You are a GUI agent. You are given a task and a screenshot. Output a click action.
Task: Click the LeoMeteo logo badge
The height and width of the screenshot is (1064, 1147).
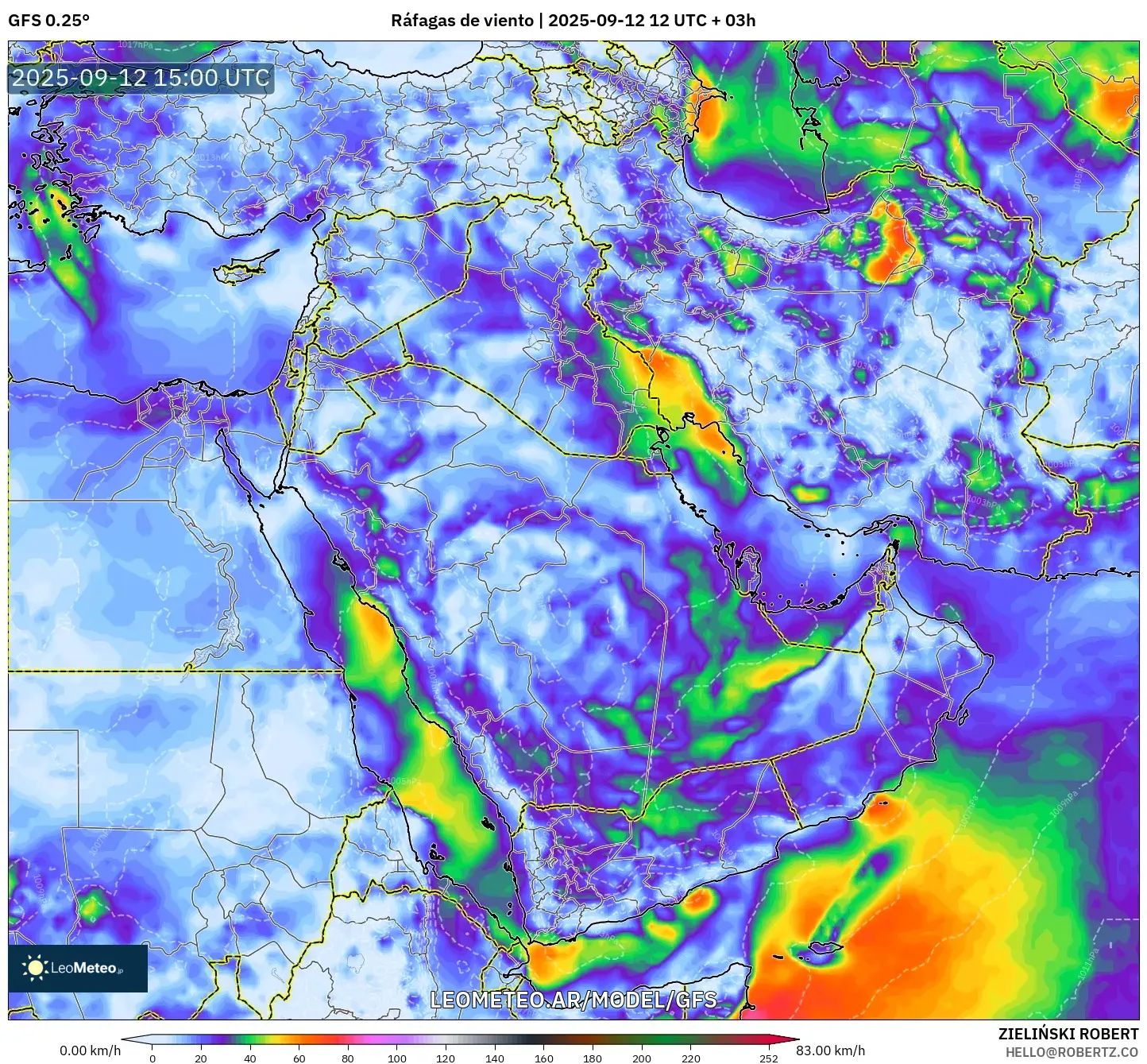pyautogui.click(x=78, y=968)
